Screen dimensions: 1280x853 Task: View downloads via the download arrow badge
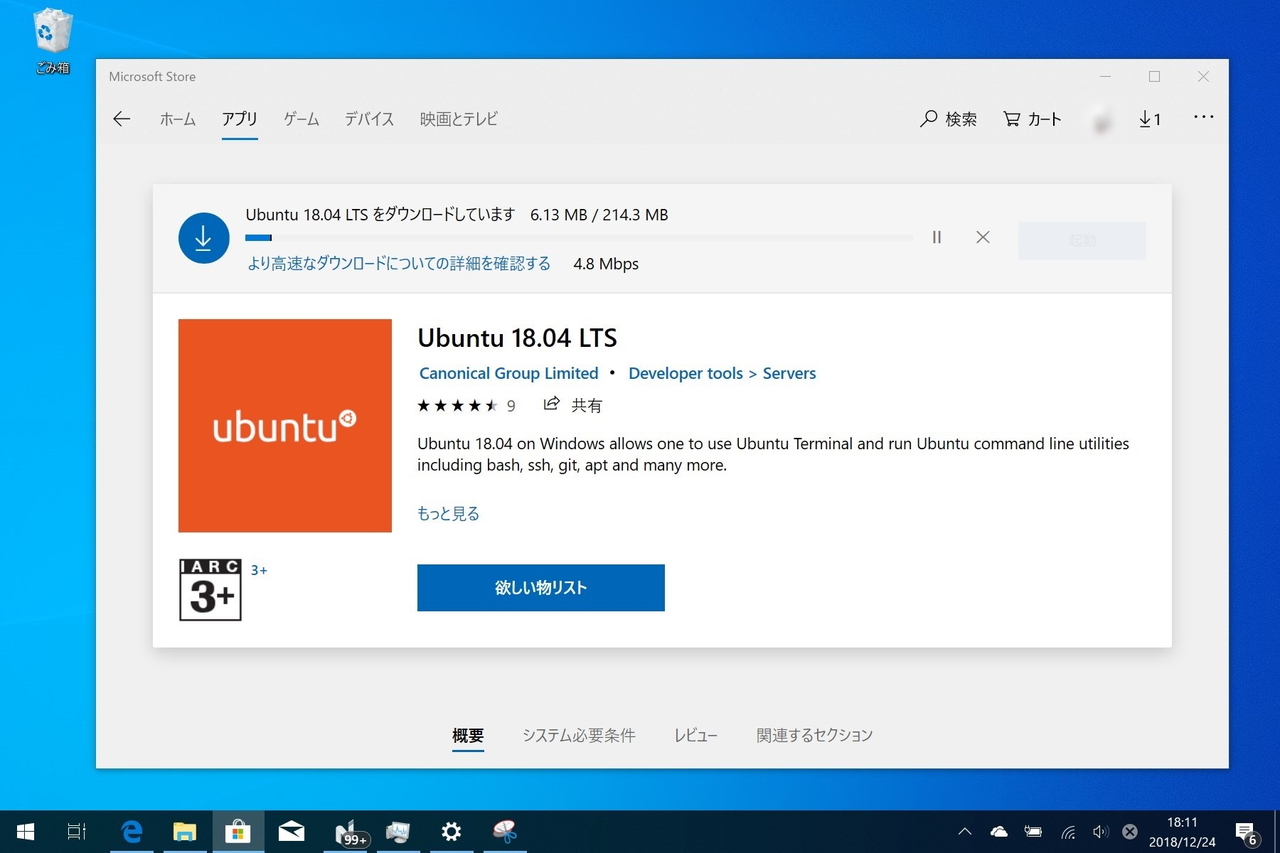tap(1148, 118)
